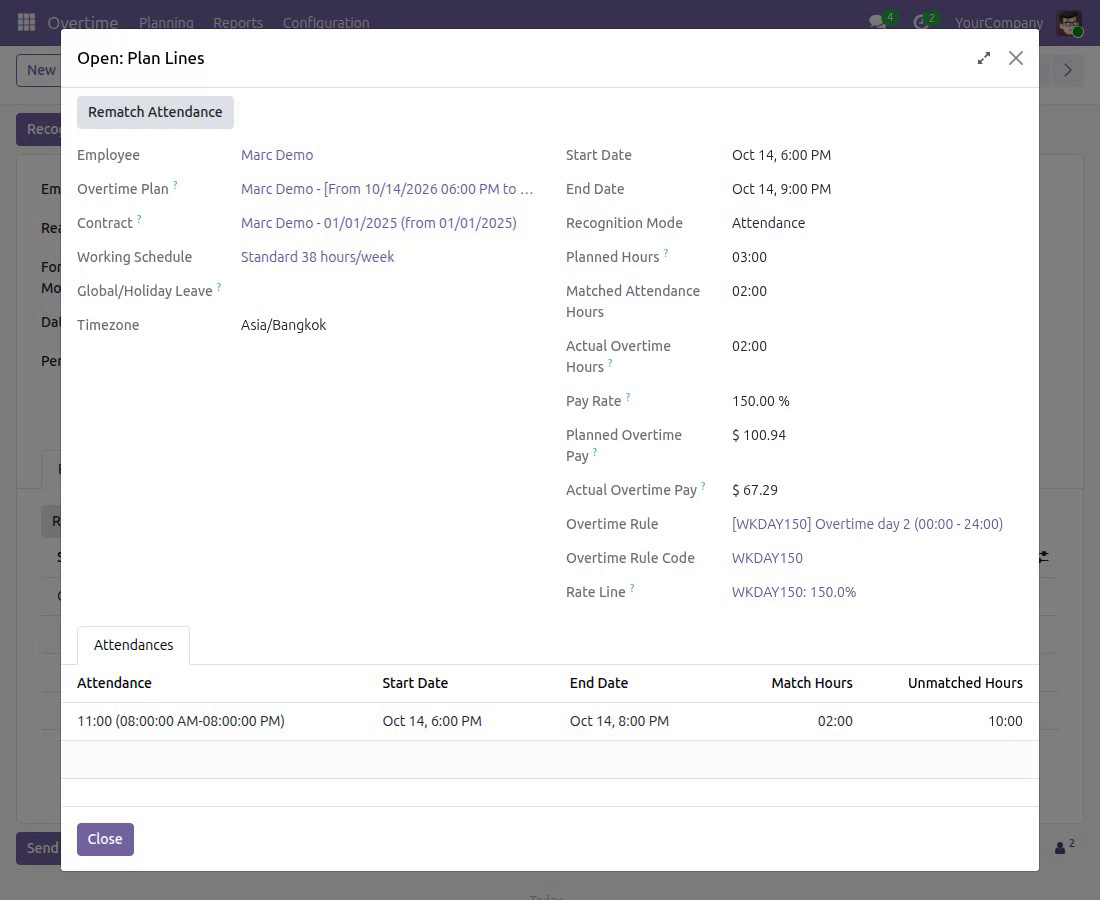The image size is (1100, 900).
Task: Open the Reports menu
Action: (x=238, y=22)
